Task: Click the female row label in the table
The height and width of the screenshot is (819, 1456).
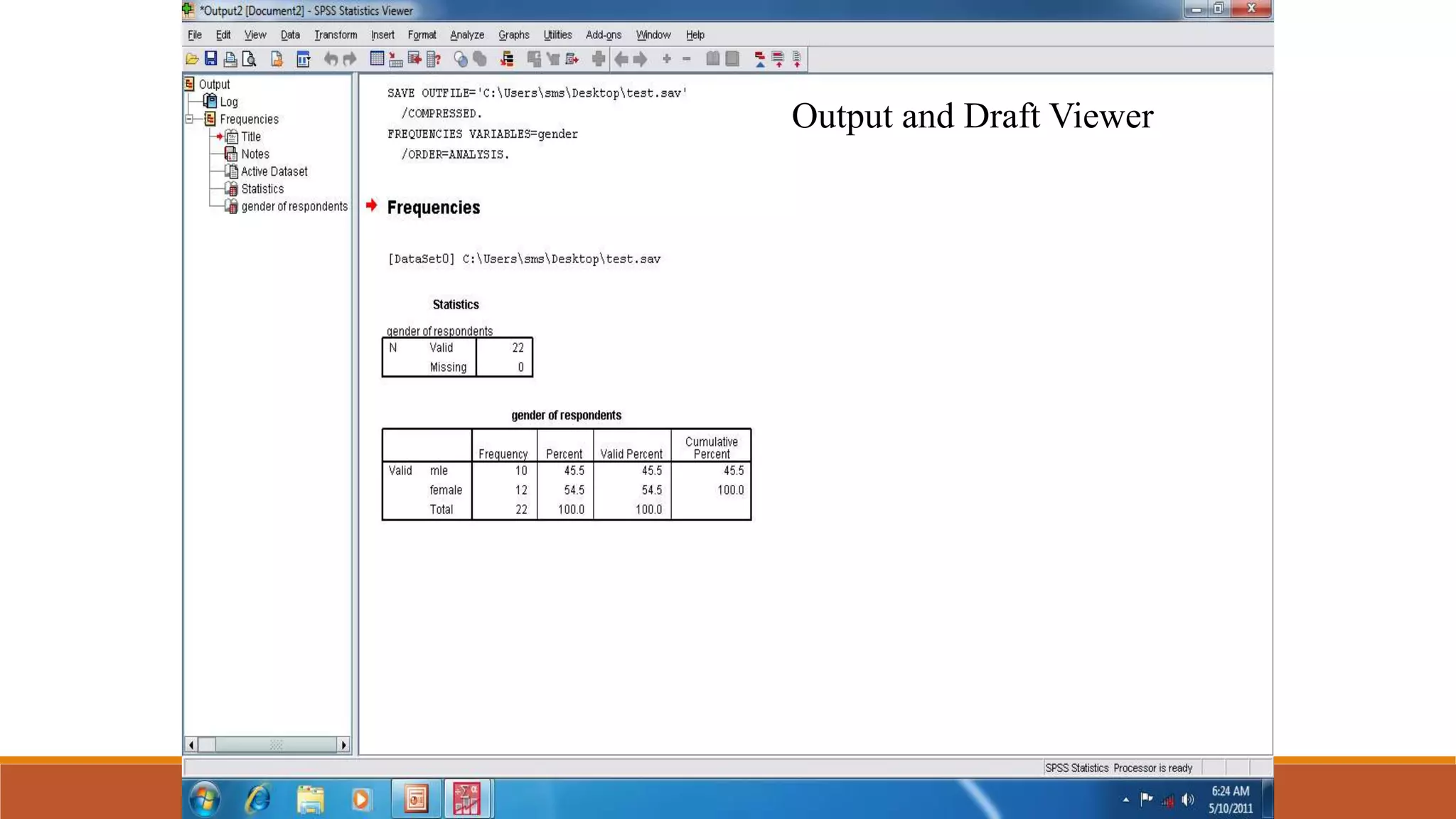Action: pos(446,490)
